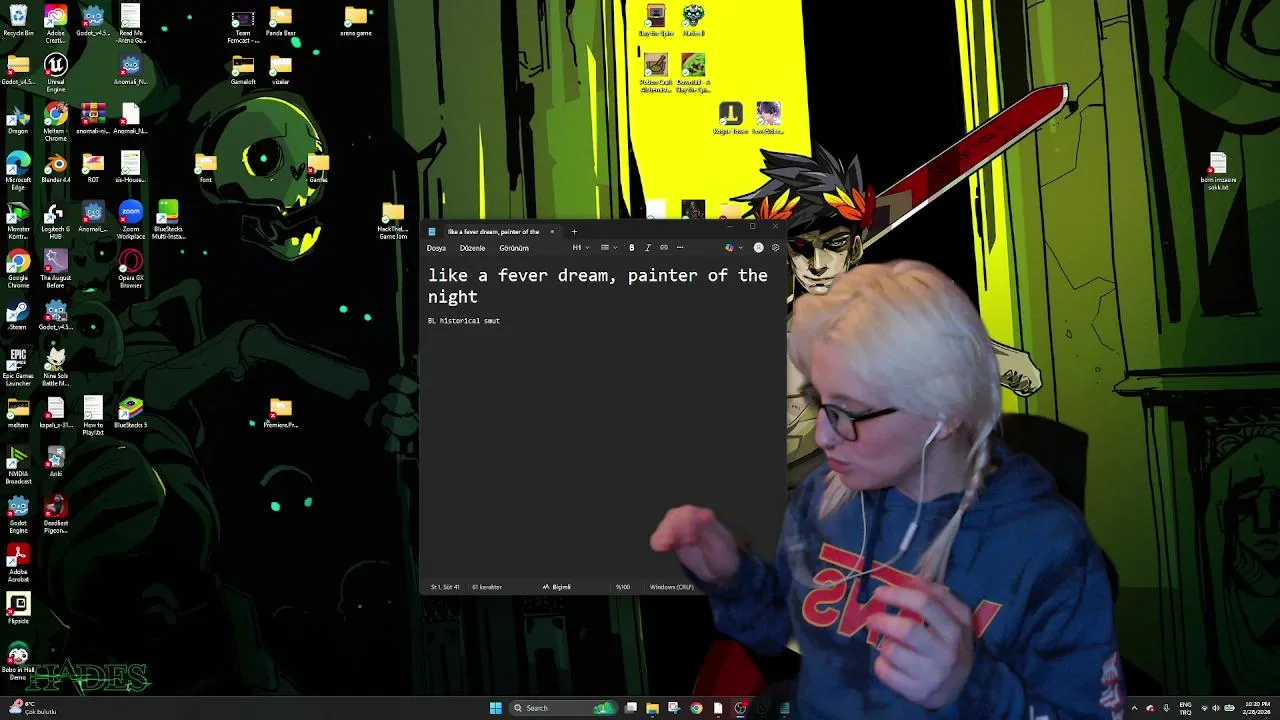Image resolution: width=1280 pixels, height=720 pixels.
Task: Select the Recycle Bin desktop icon
Action: (18, 20)
